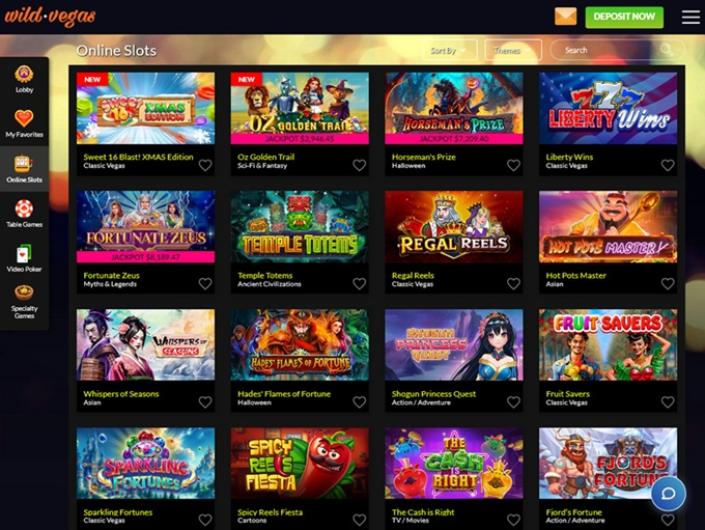Go to Wild Vegas logo home
This screenshot has height=530, width=705.
[x=50, y=17]
